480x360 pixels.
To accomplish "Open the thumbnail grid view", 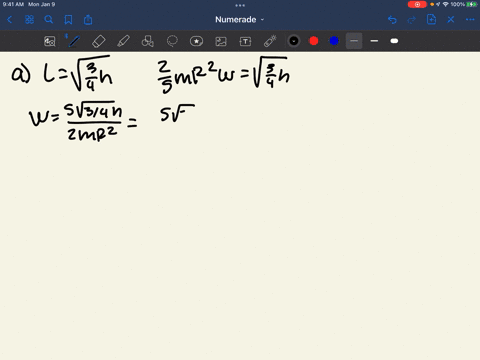I will [29, 20].
